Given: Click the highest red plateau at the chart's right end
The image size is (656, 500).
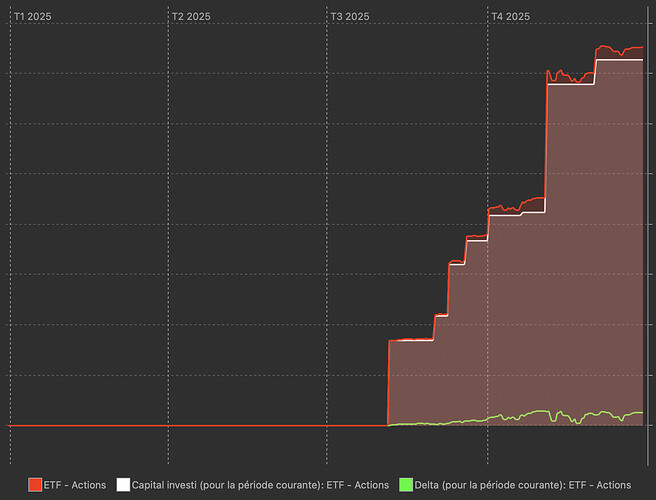Looking at the screenshot, I should [x=620, y=48].
